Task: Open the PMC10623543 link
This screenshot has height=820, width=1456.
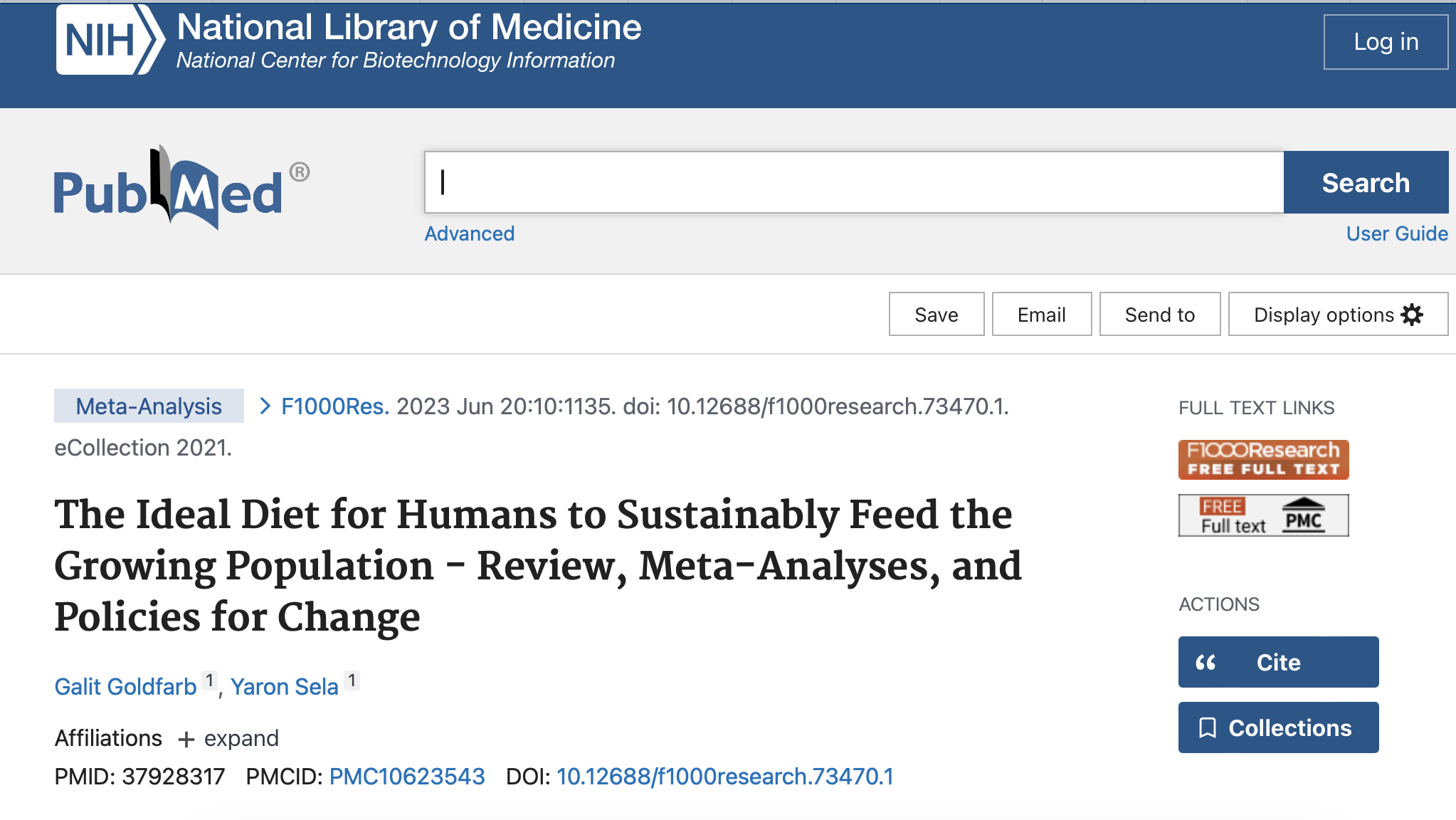Action: tap(406, 777)
